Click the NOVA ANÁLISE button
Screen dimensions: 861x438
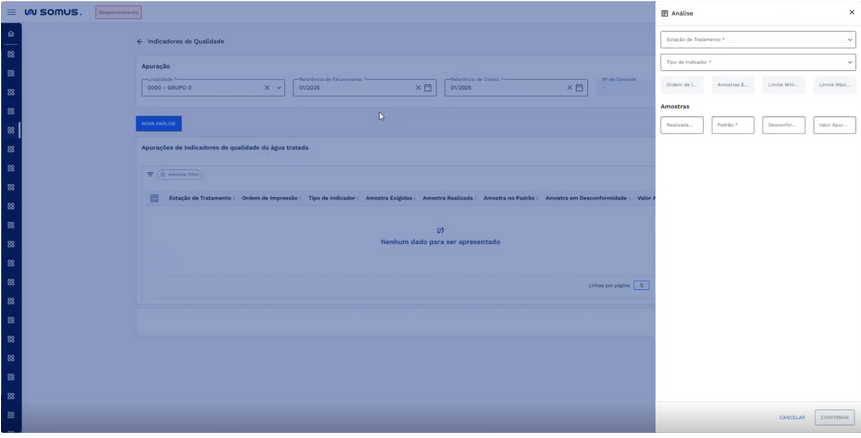[x=158, y=123]
